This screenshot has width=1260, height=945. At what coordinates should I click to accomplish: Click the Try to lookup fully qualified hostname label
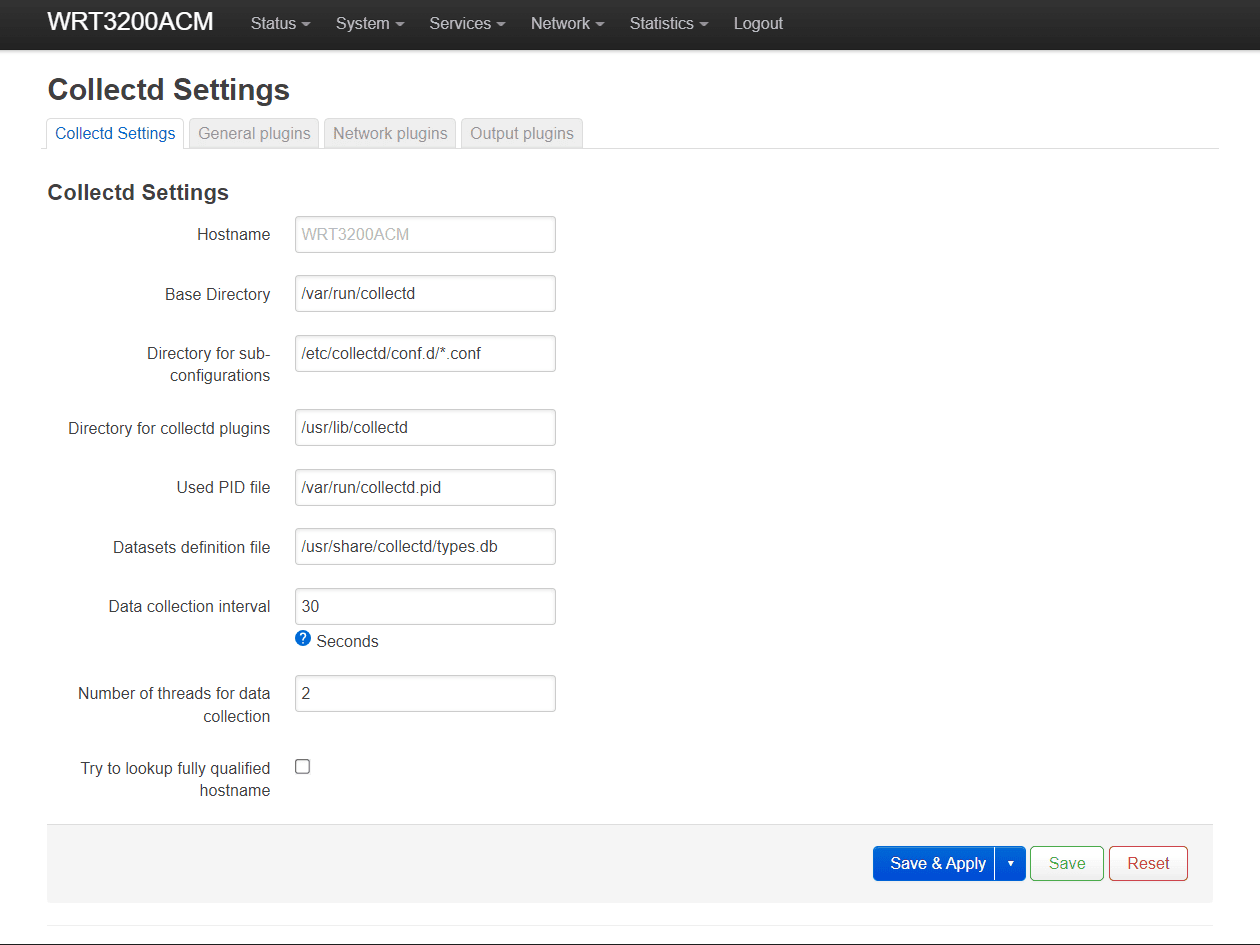(176, 779)
